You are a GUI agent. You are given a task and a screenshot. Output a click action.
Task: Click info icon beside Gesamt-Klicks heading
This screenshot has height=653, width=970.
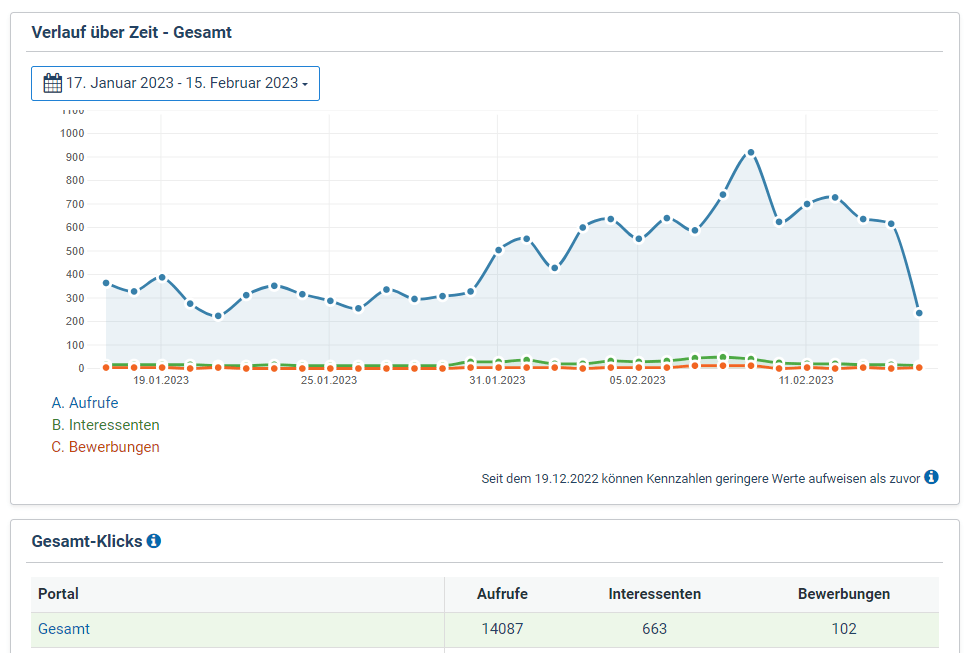pyautogui.click(x=154, y=541)
